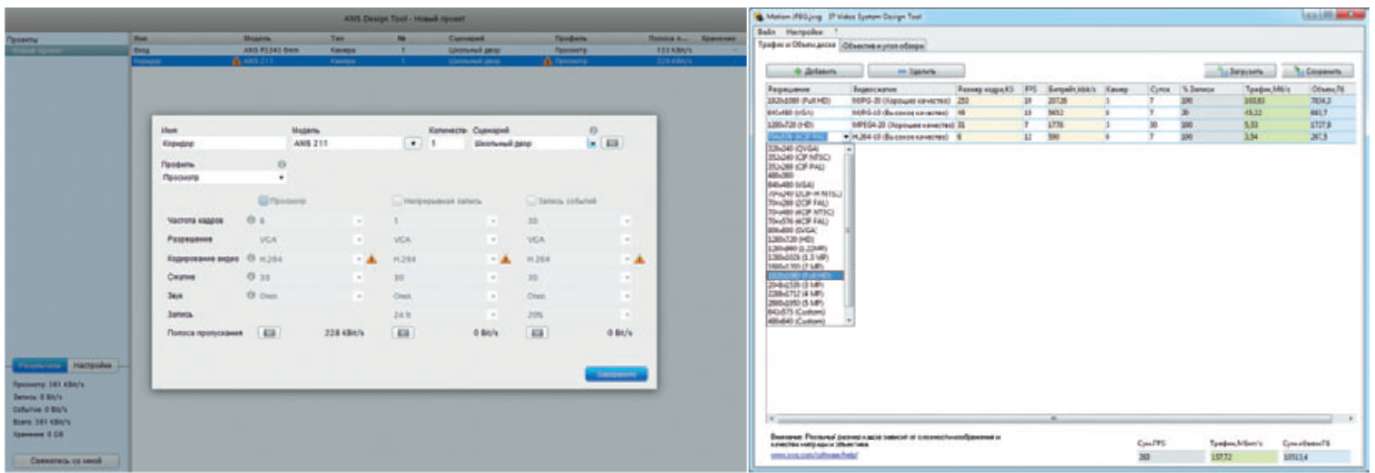The width and height of the screenshot is (1375, 473).
Task: Enable Запись событий checkbox
Action: [531, 200]
